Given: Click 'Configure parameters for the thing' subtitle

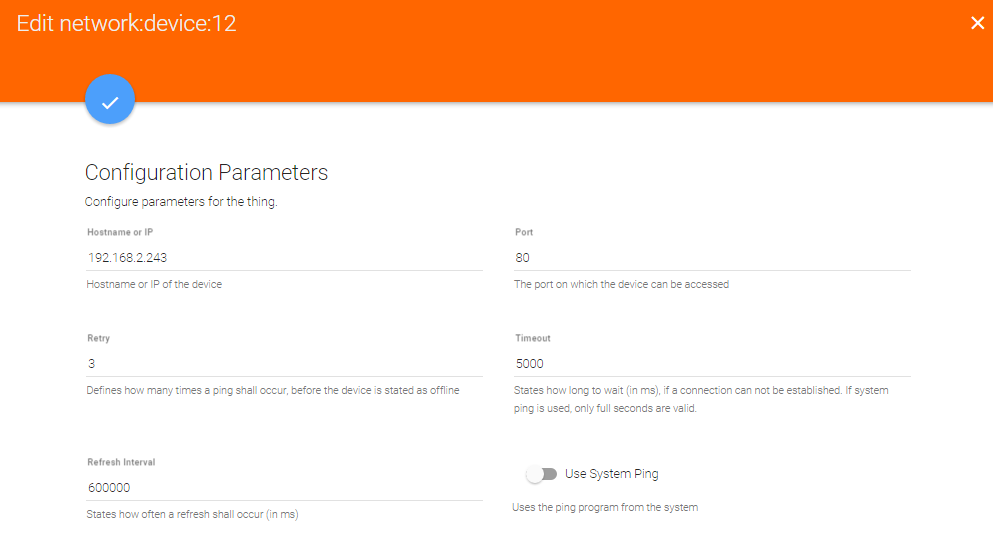Looking at the screenshot, I should [x=181, y=202].
